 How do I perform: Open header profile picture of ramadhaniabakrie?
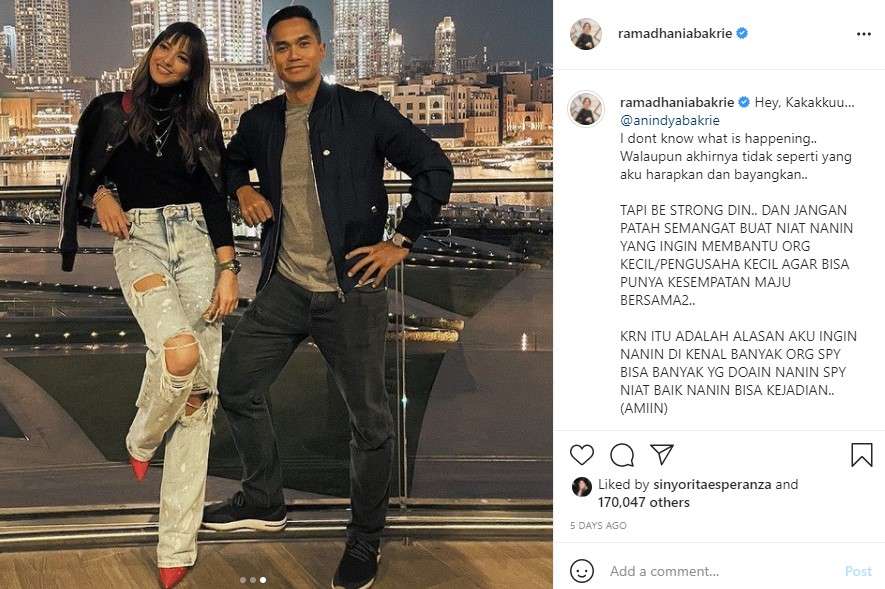pos(586,34)
